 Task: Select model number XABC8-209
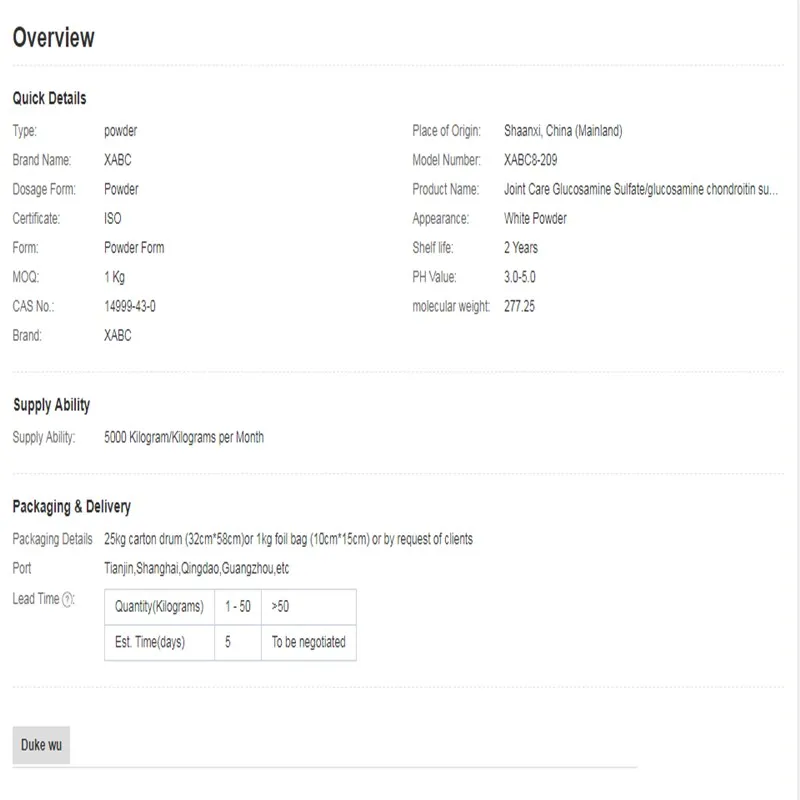tap(531, 160)
